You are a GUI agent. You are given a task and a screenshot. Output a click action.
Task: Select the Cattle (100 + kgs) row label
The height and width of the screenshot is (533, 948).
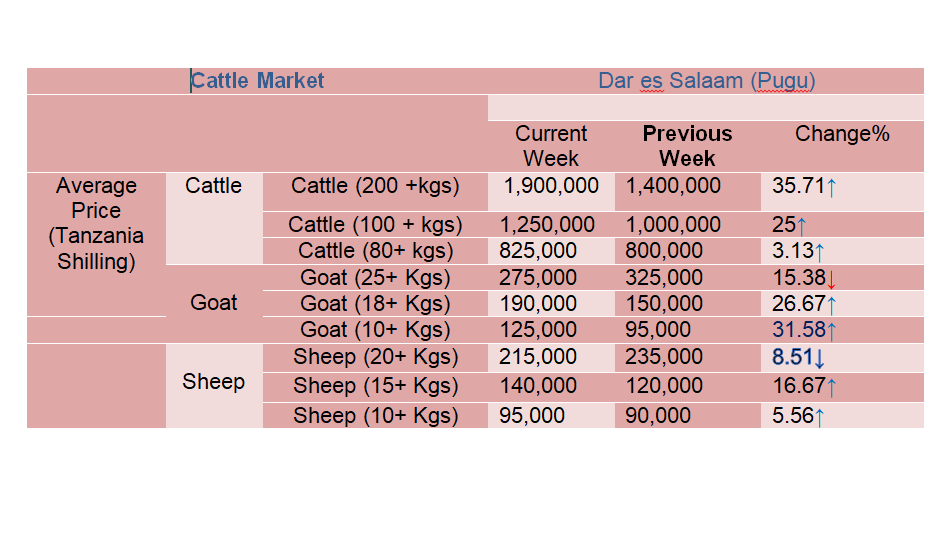tap(375, 225)
